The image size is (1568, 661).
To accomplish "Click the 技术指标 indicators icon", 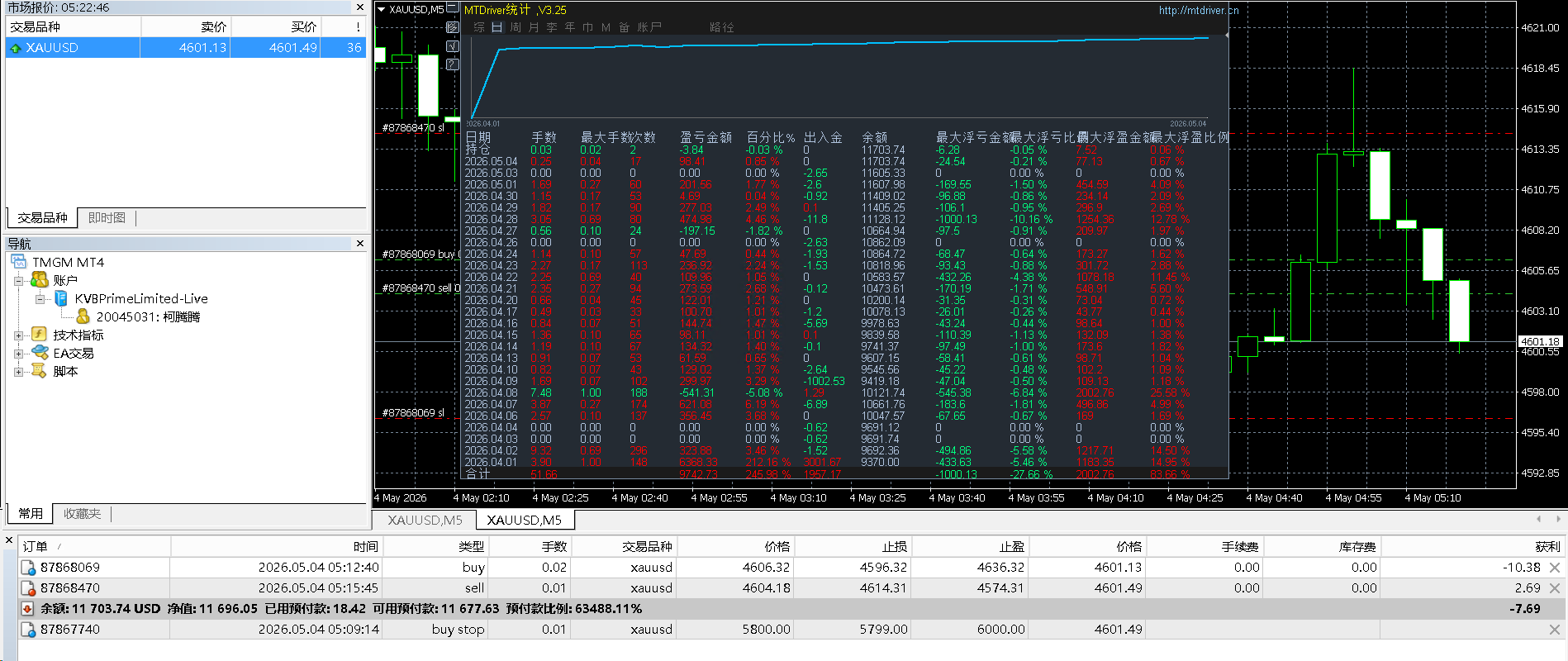I will [39, 335].
